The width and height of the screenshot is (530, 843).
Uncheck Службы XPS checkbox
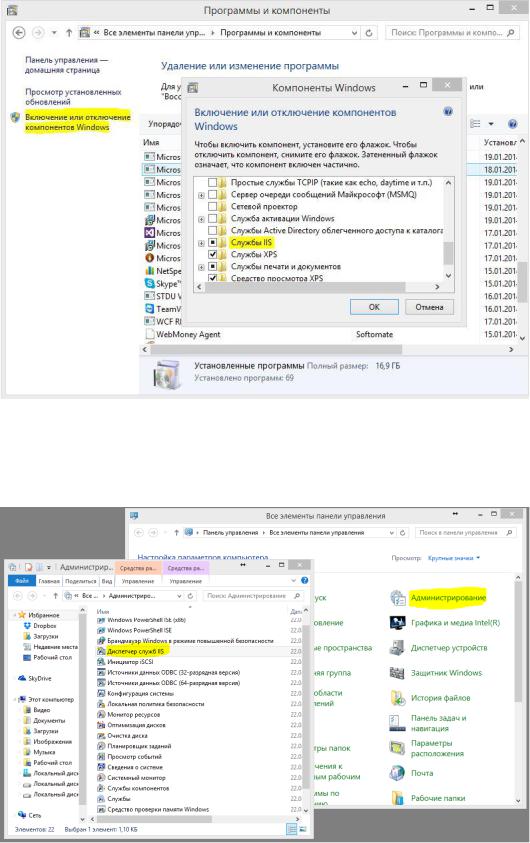(213, 254)
